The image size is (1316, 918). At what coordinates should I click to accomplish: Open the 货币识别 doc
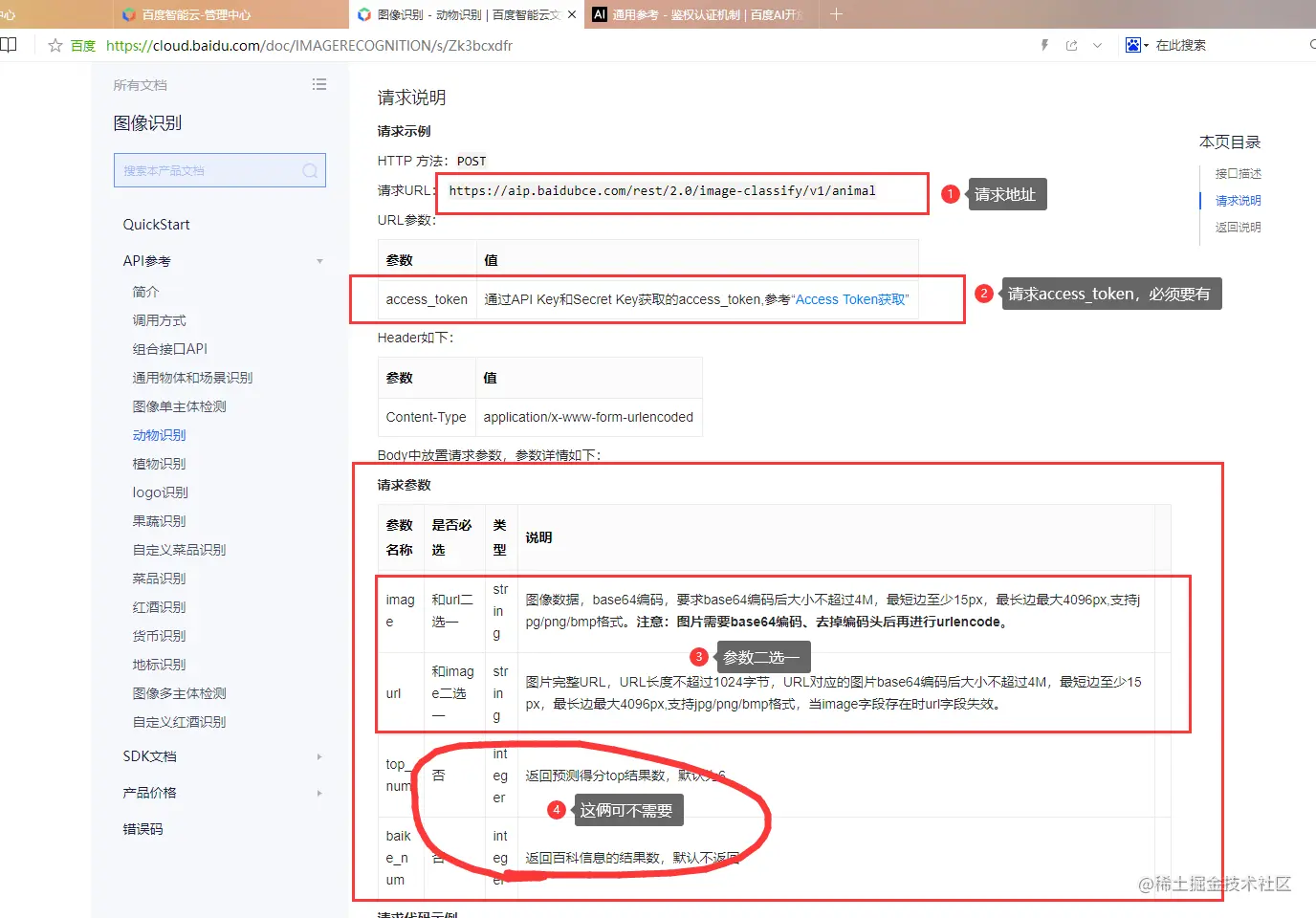point(159,636)
